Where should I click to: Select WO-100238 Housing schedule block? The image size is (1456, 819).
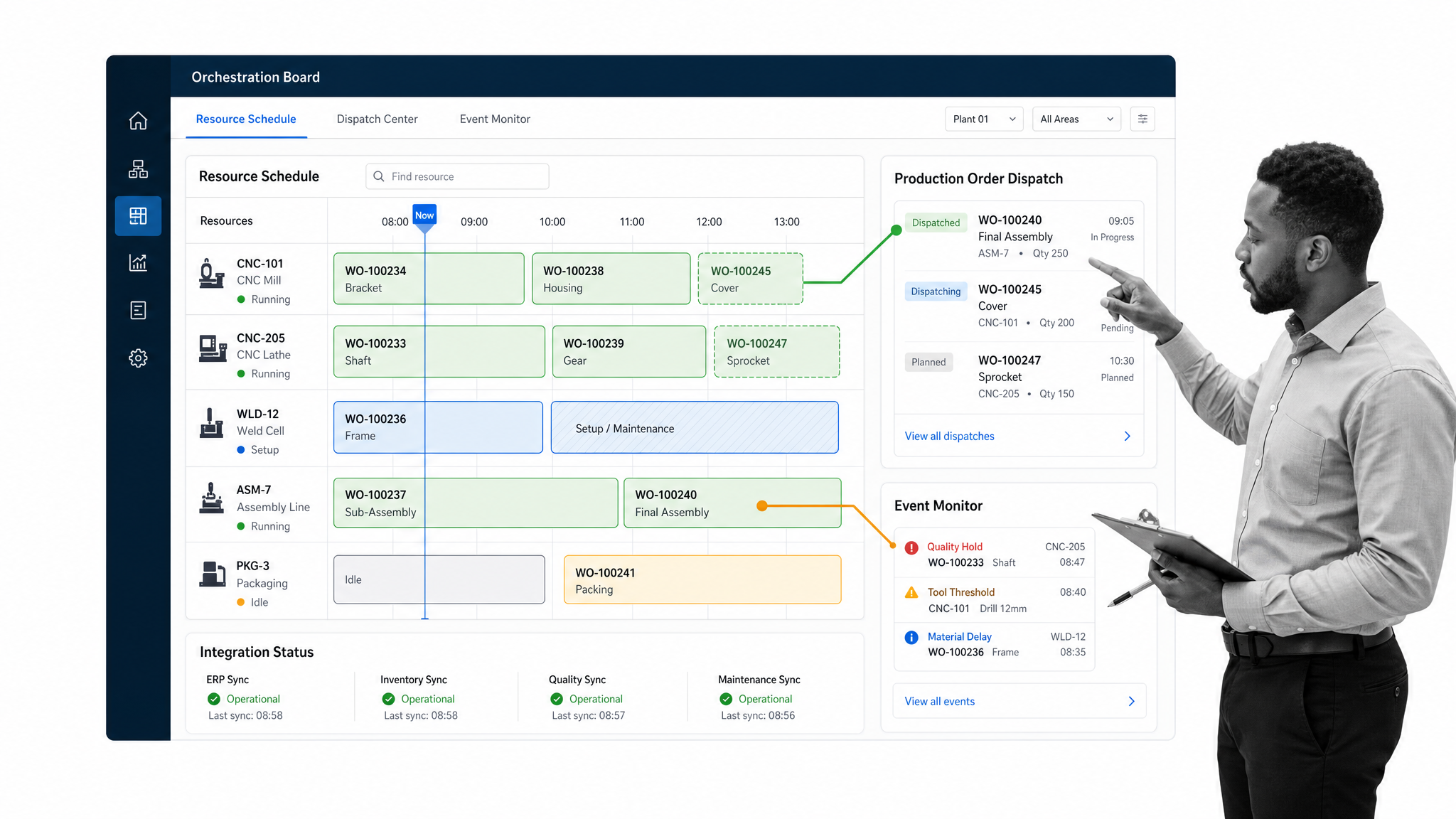(611, 279)
